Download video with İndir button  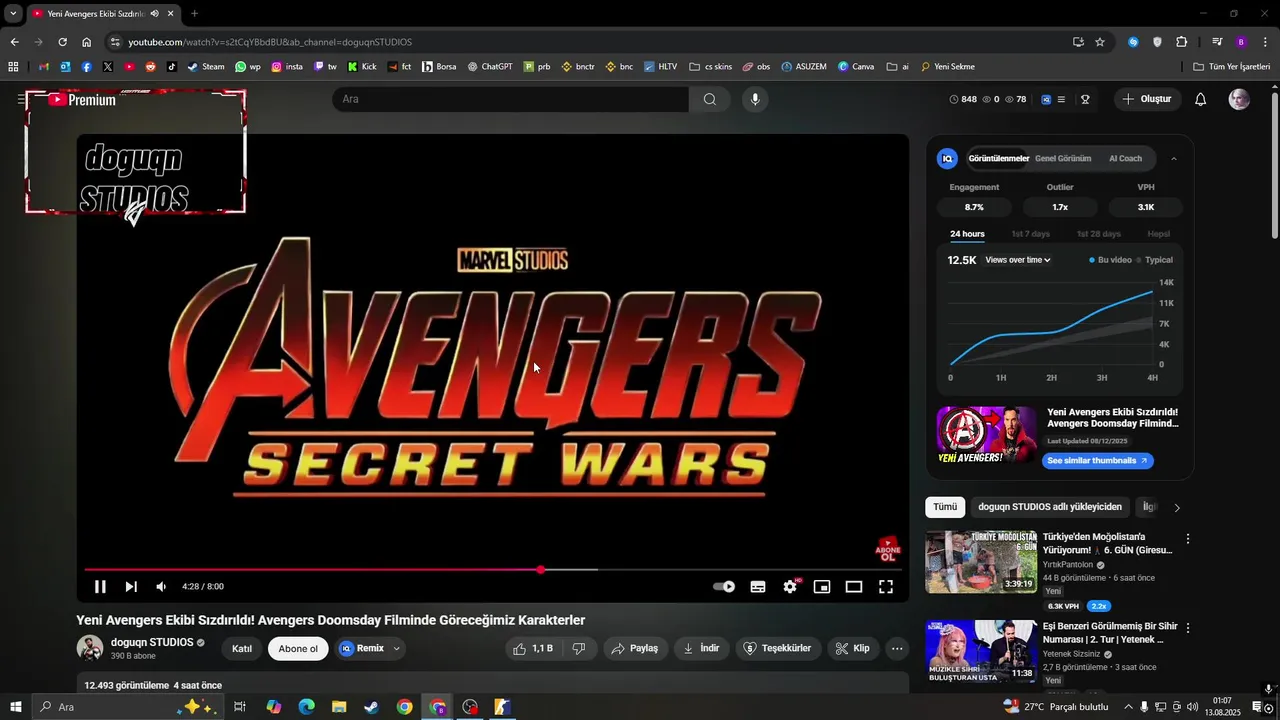pyautogui.click(x=702, y=648)
